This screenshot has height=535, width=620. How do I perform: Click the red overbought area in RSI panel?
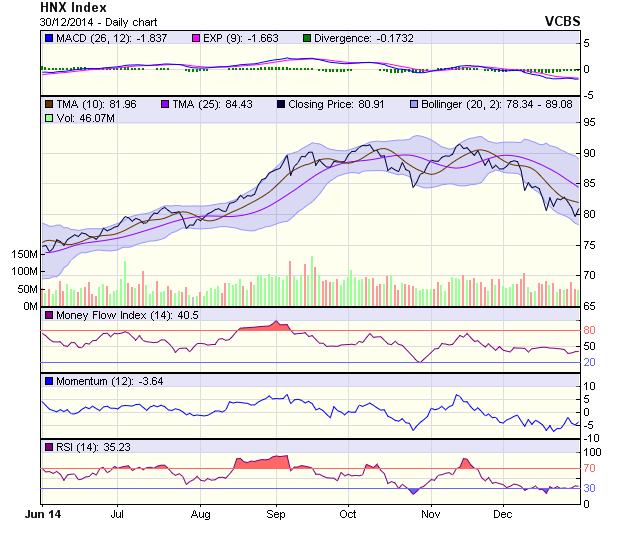259,462
